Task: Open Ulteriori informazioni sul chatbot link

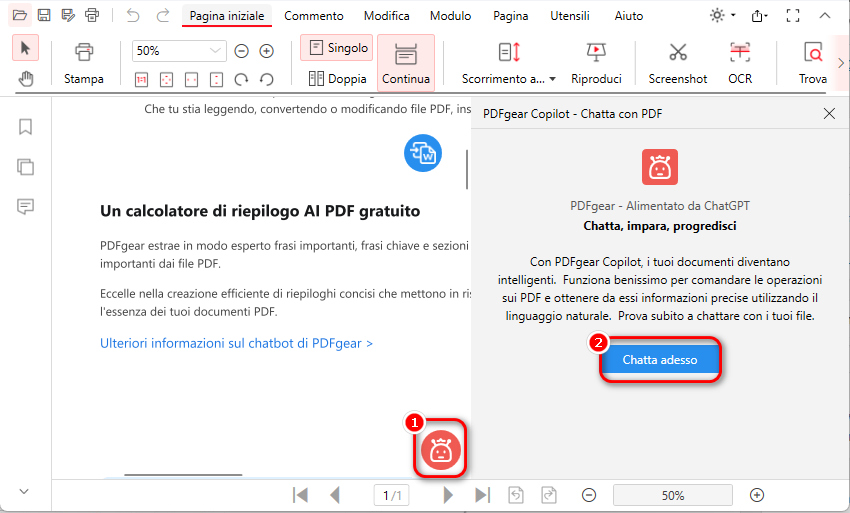Action: (236, 343)
